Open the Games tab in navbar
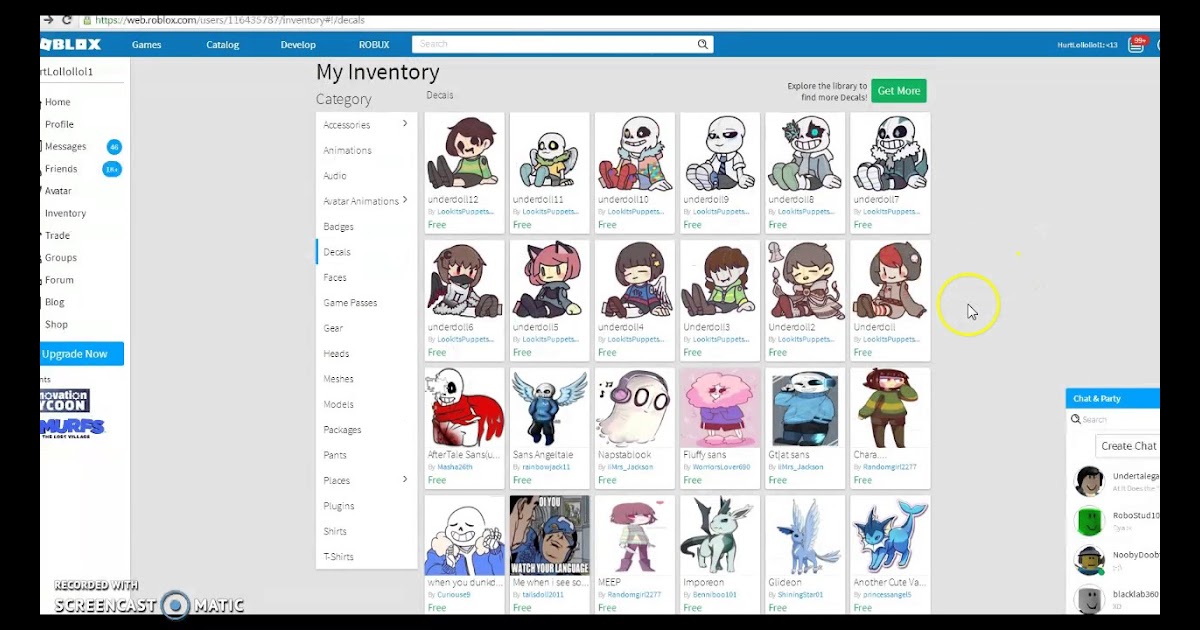Viewport: 1200px width, 630px height. (147, 44)
